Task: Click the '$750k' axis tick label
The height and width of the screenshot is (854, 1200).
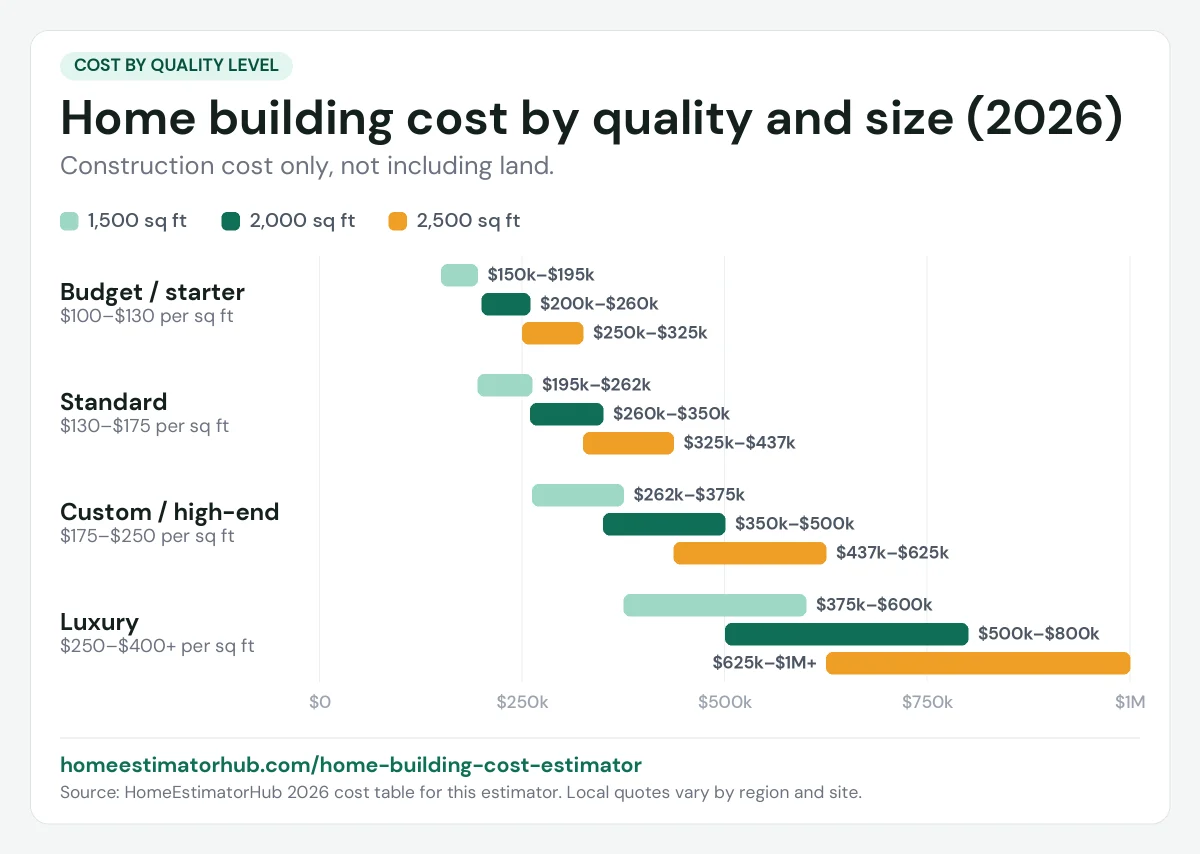Action: [x=927, y=703]
